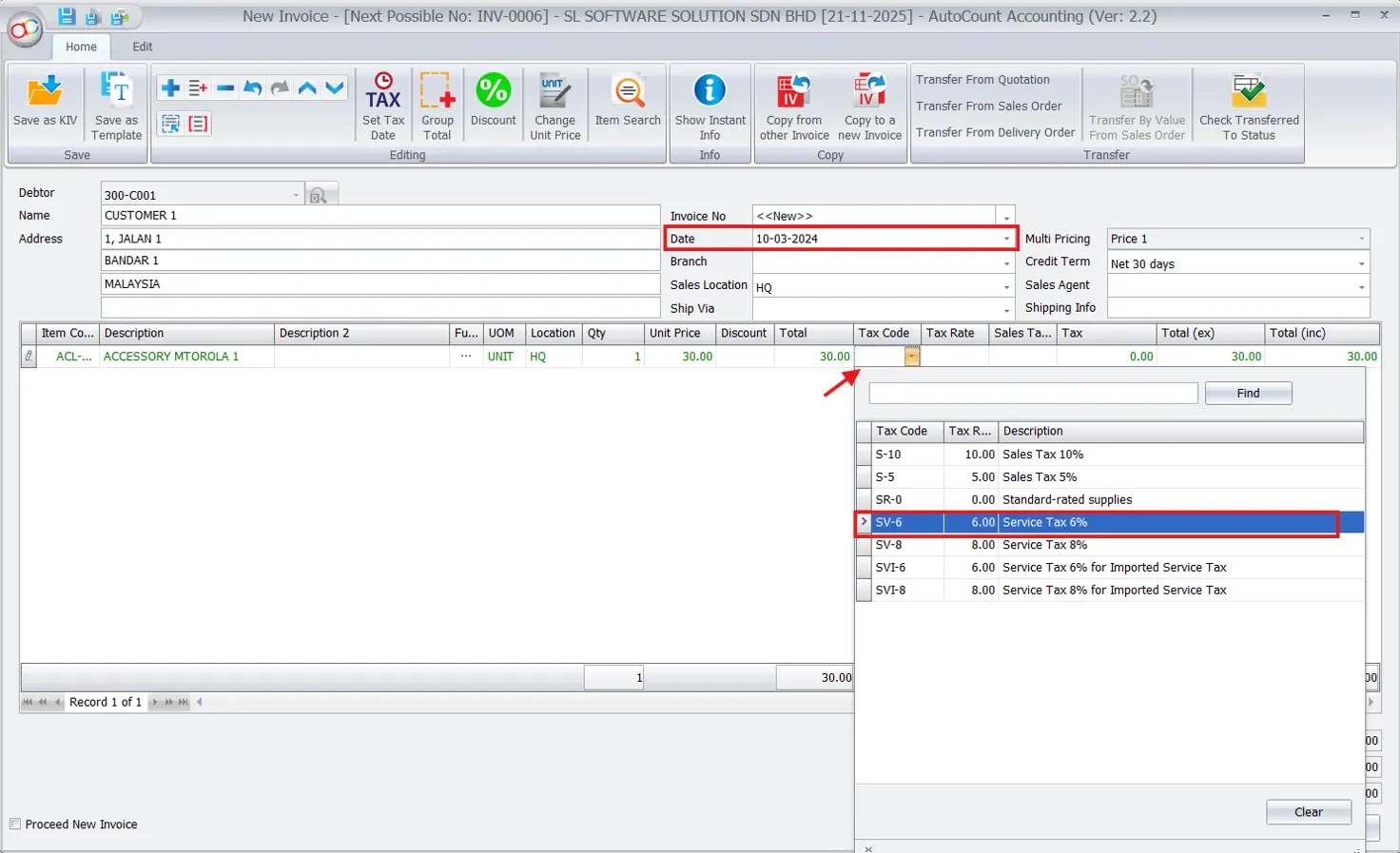
Task: Select the Home ribbon tab
Action: point(81,46)
